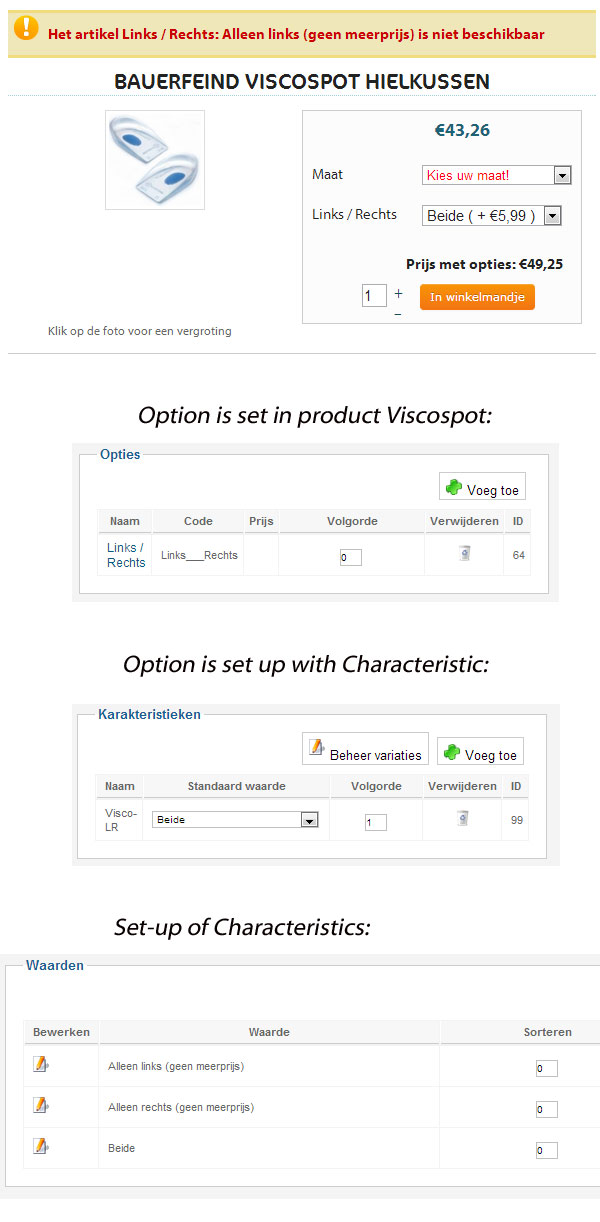Click the Viscospot heel cushion product photo
The image size is (600, 1222).
pyautogui.click(x=155, y=160)
